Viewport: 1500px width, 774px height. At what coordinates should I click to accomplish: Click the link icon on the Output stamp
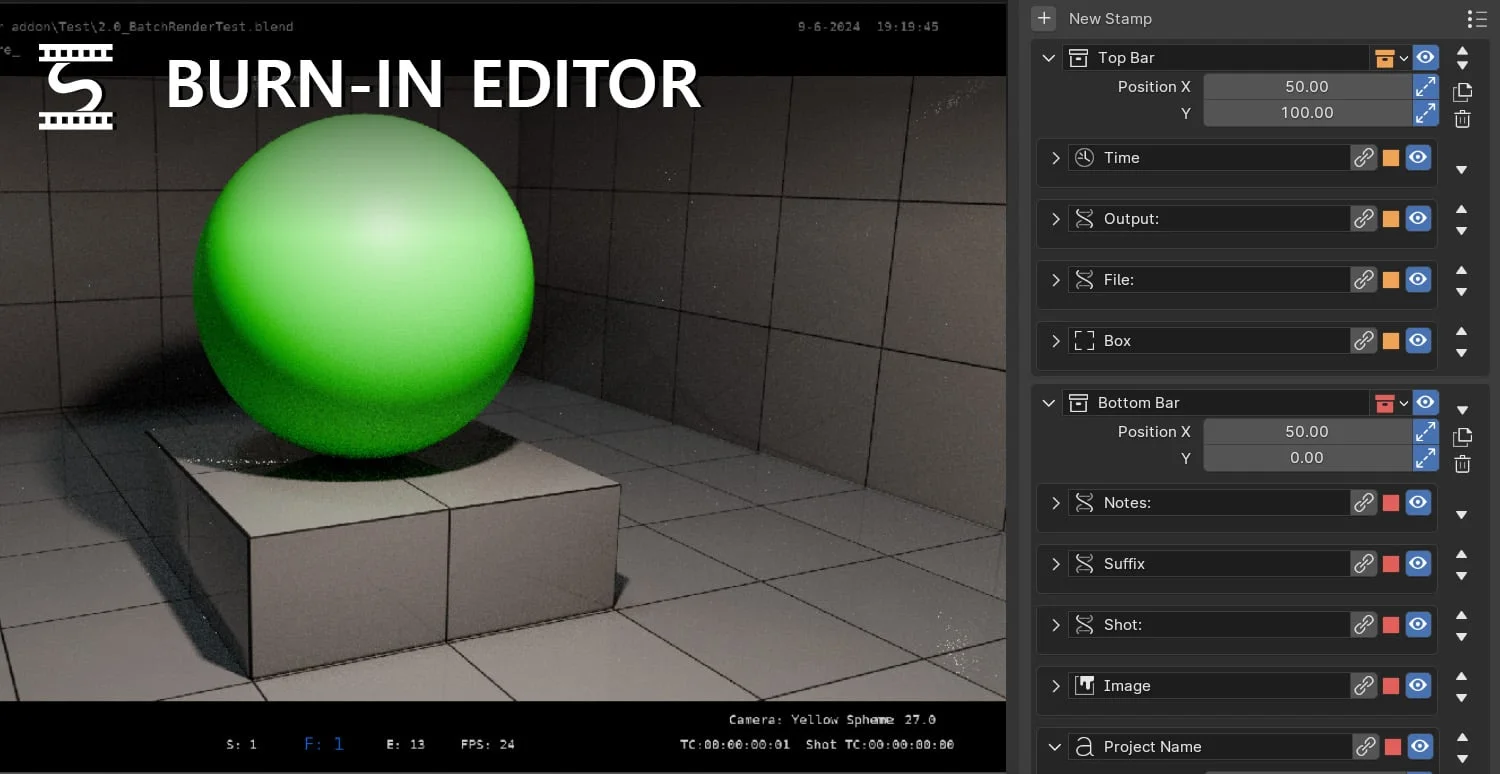1364,218
